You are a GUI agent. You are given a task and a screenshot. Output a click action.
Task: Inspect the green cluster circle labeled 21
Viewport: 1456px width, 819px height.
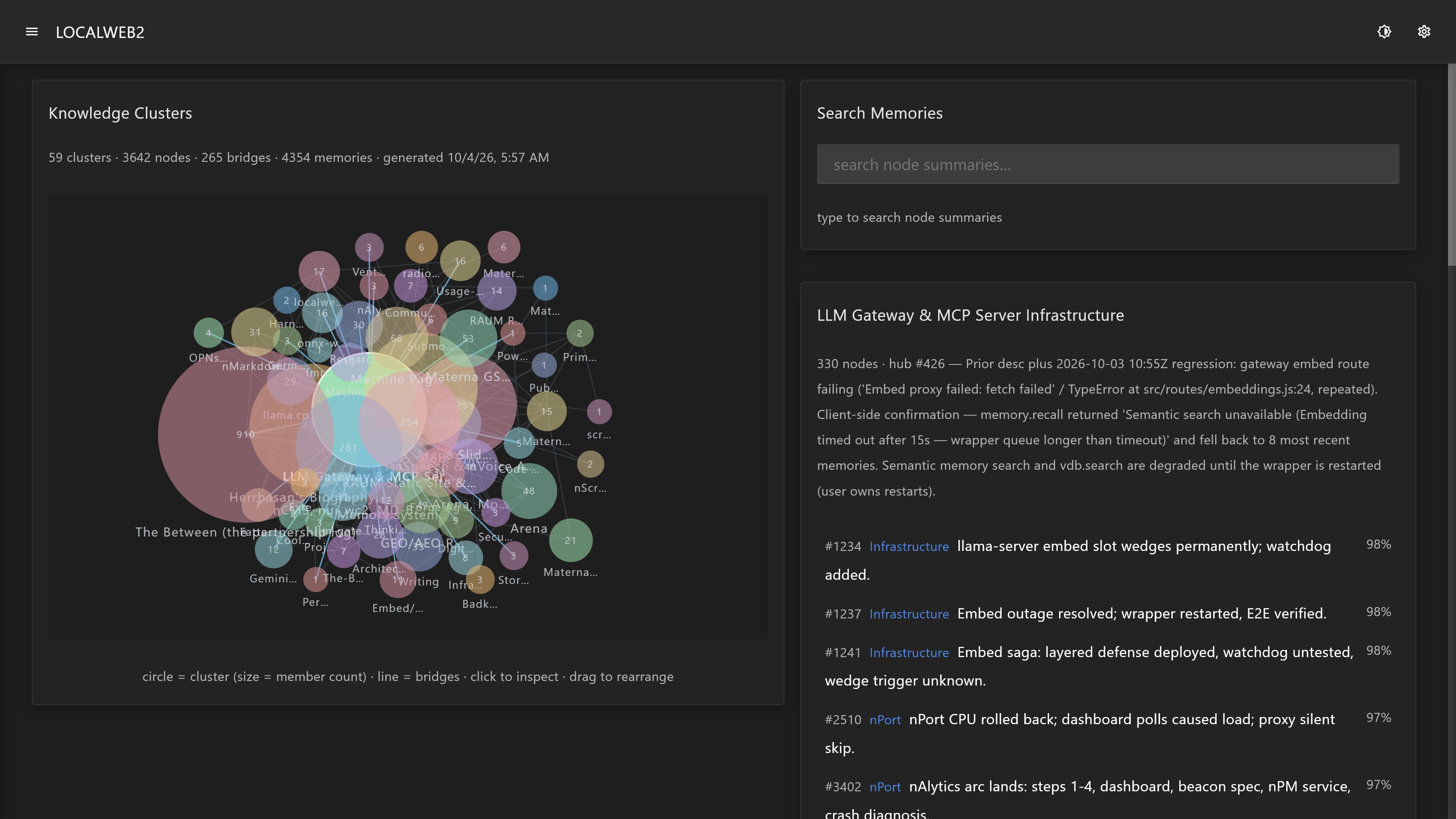point(570,540)
